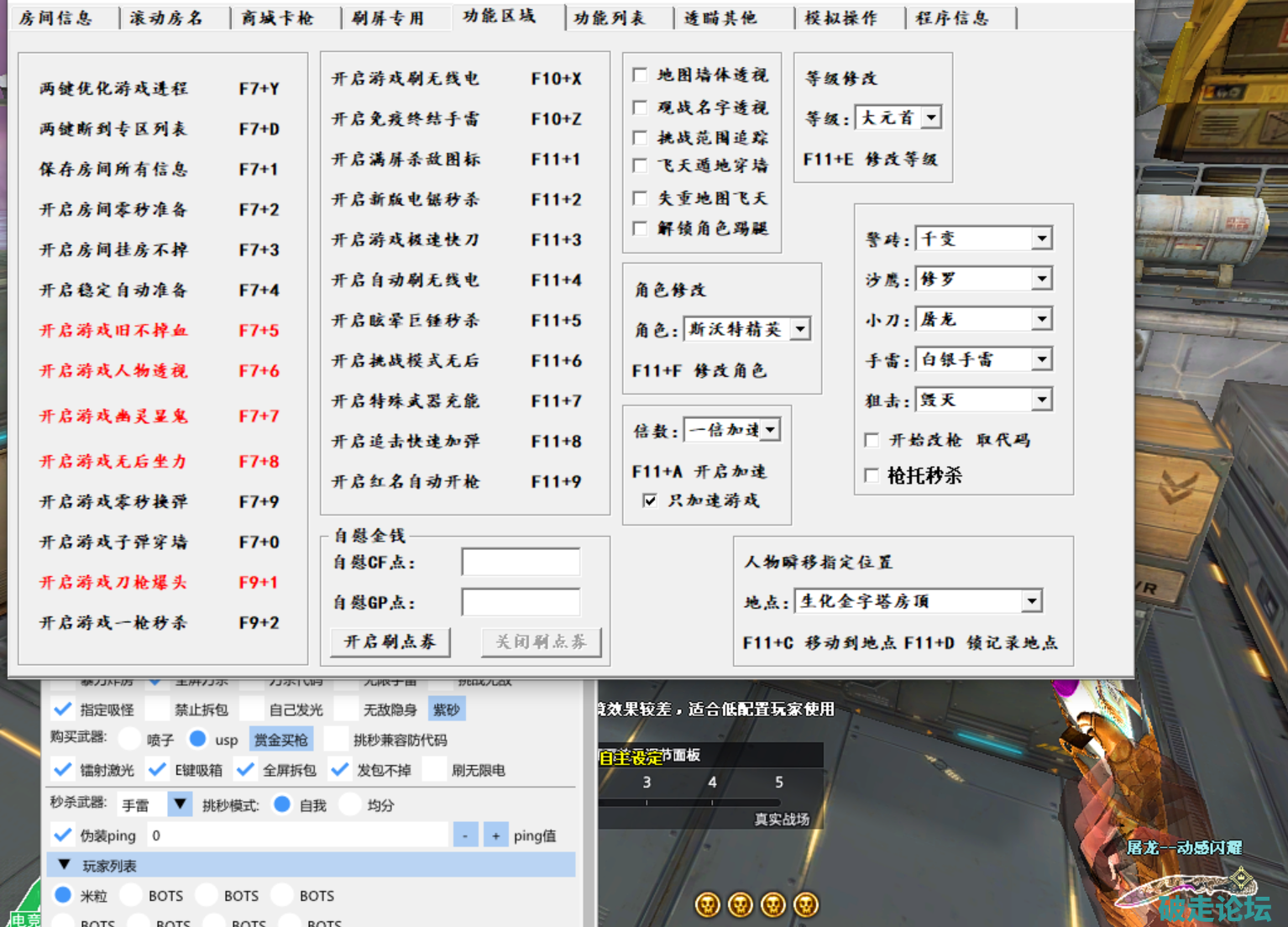This screenshot has width=1288, height=927.
Task: Open the 地点 teleport location dropdown
Action: point(1032,601)
